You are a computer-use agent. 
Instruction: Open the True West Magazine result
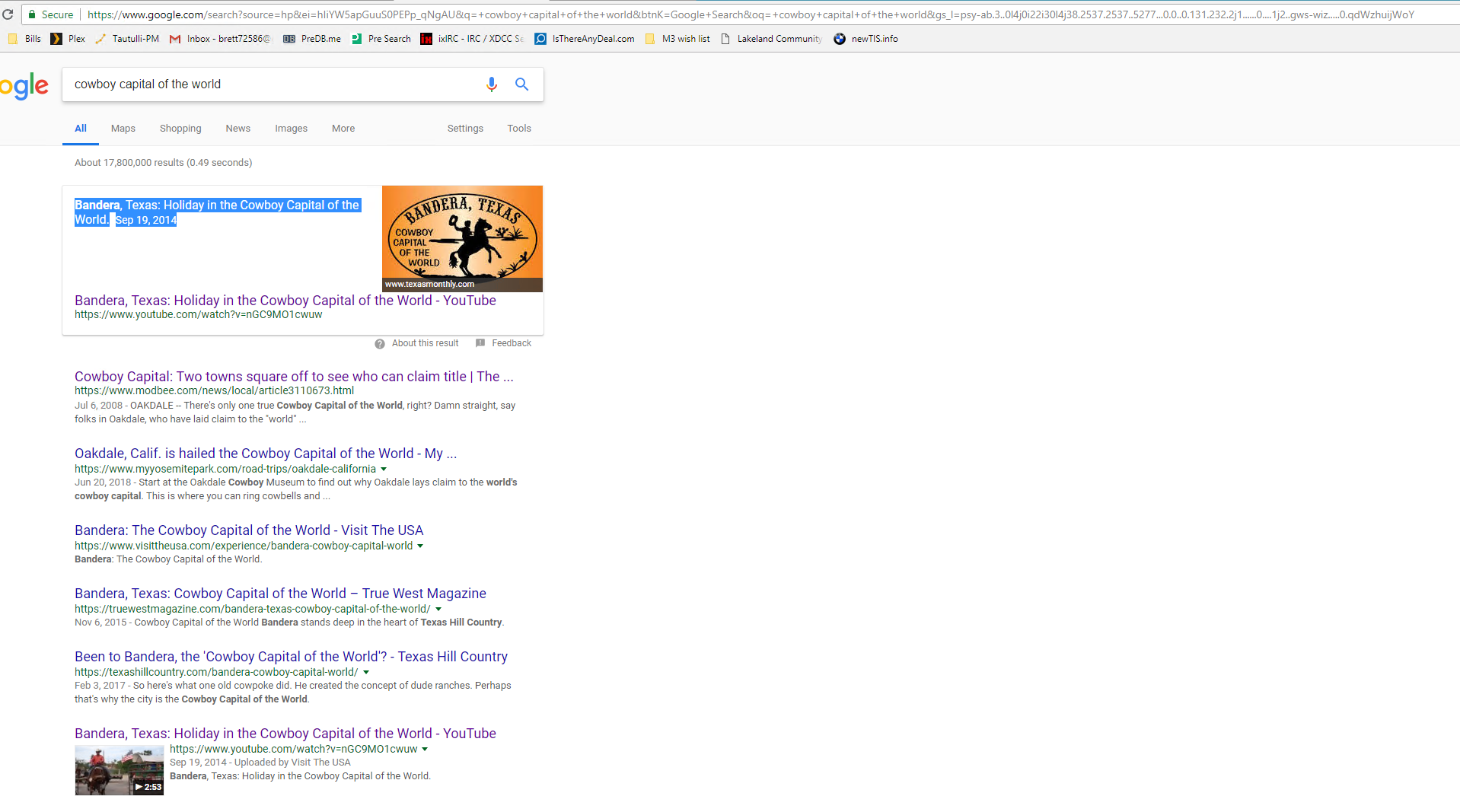coord(280,594)
